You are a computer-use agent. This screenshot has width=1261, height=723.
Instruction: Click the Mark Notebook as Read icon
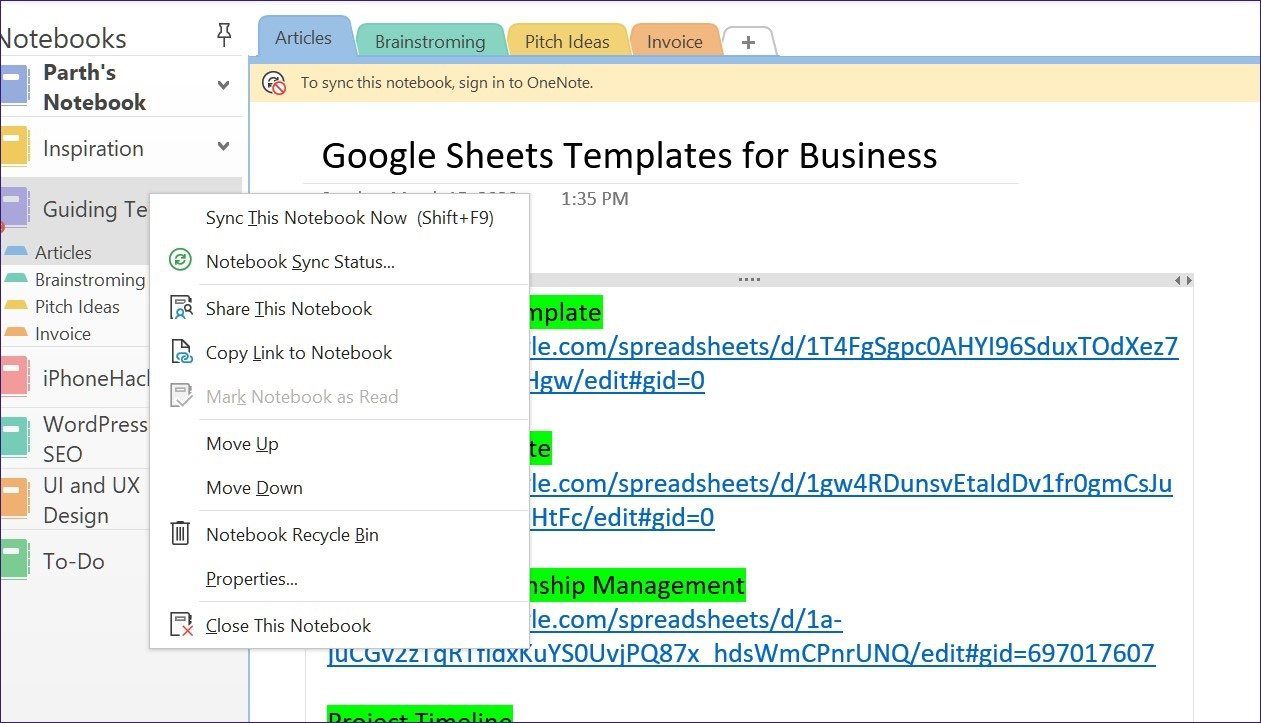coord(181,396)
